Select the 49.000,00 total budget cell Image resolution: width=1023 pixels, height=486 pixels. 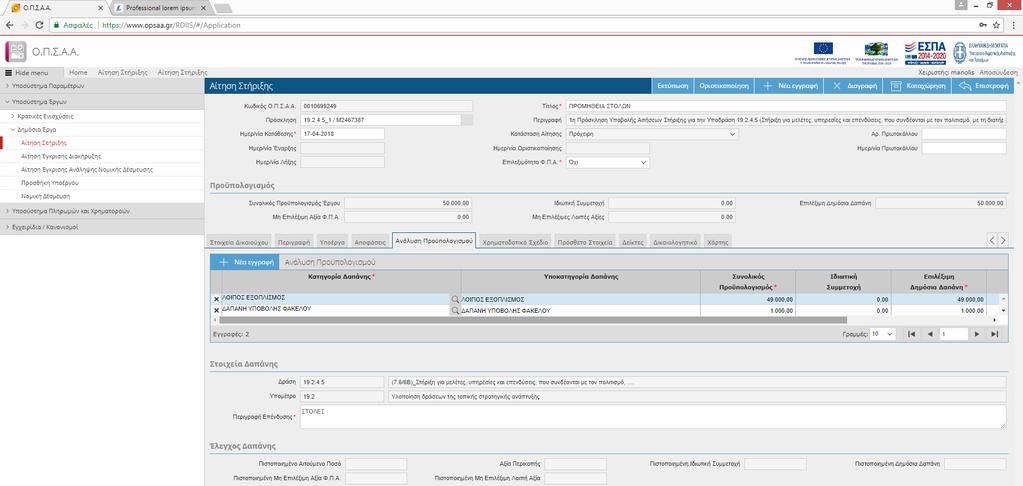coord(748,299)
